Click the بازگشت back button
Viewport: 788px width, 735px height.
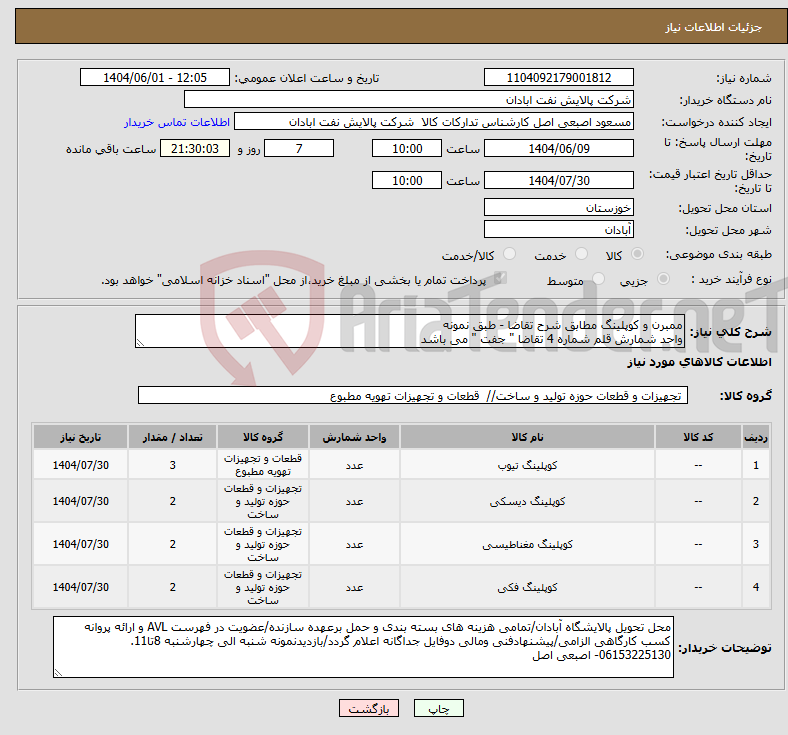coord(368,708)
